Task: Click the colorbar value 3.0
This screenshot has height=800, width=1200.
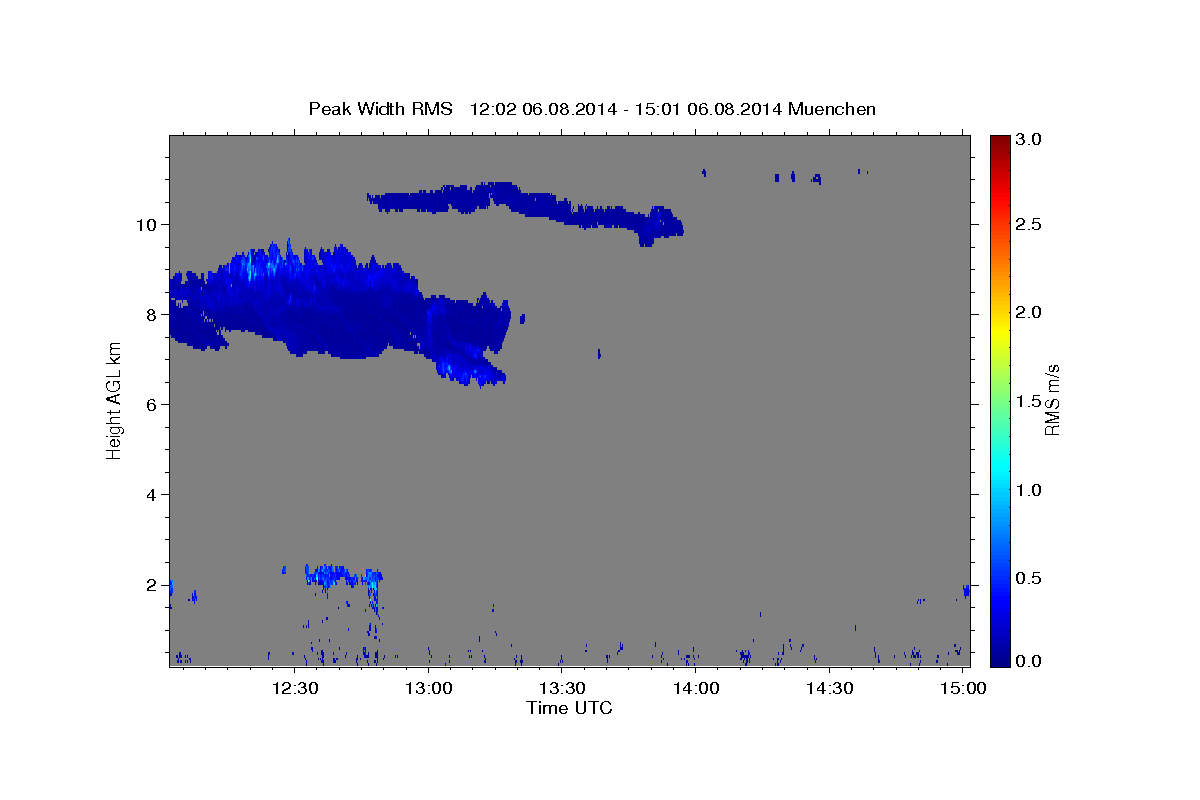Action: (x=1031, y=139)
